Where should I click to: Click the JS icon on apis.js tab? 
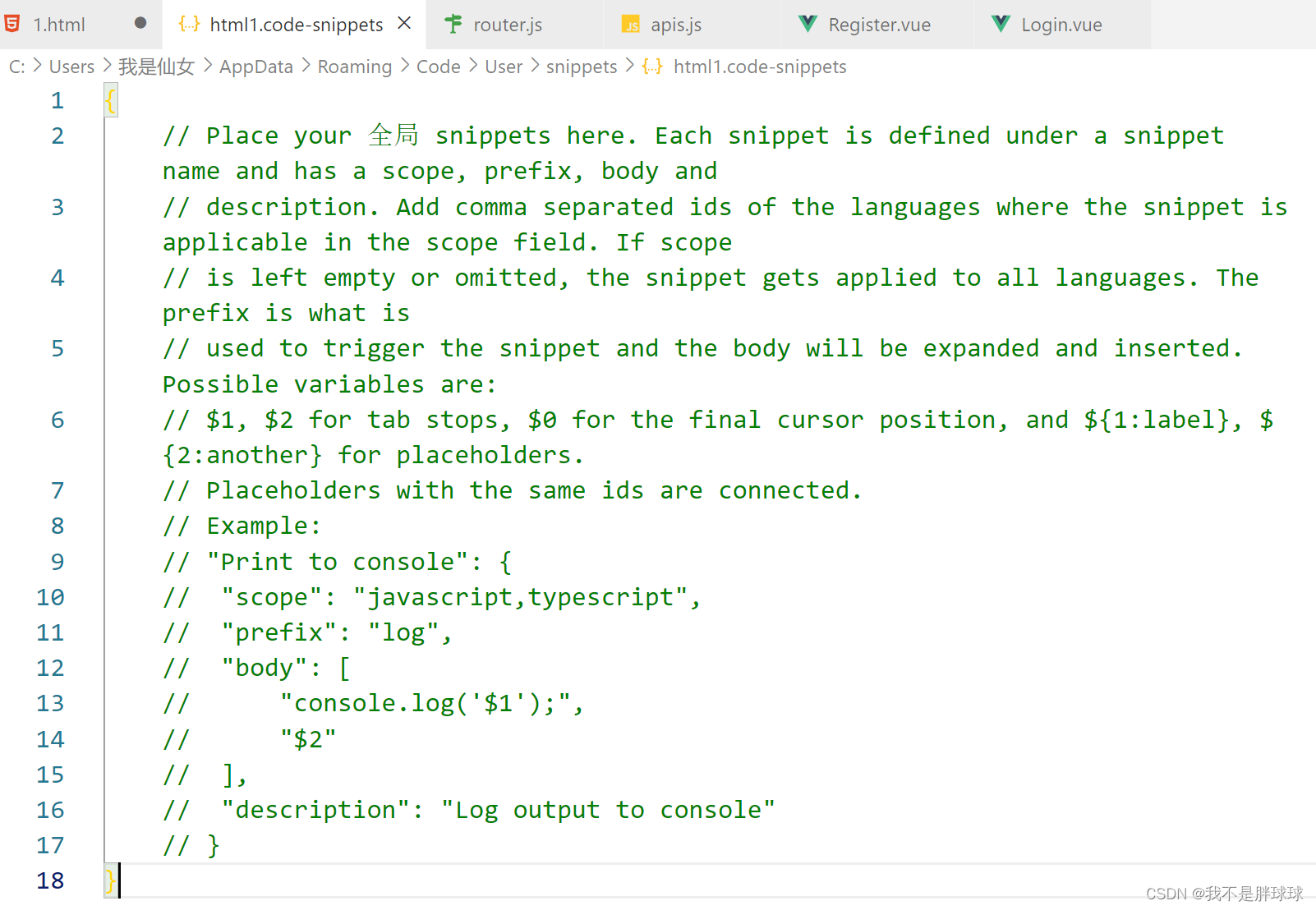pos(630,25)
